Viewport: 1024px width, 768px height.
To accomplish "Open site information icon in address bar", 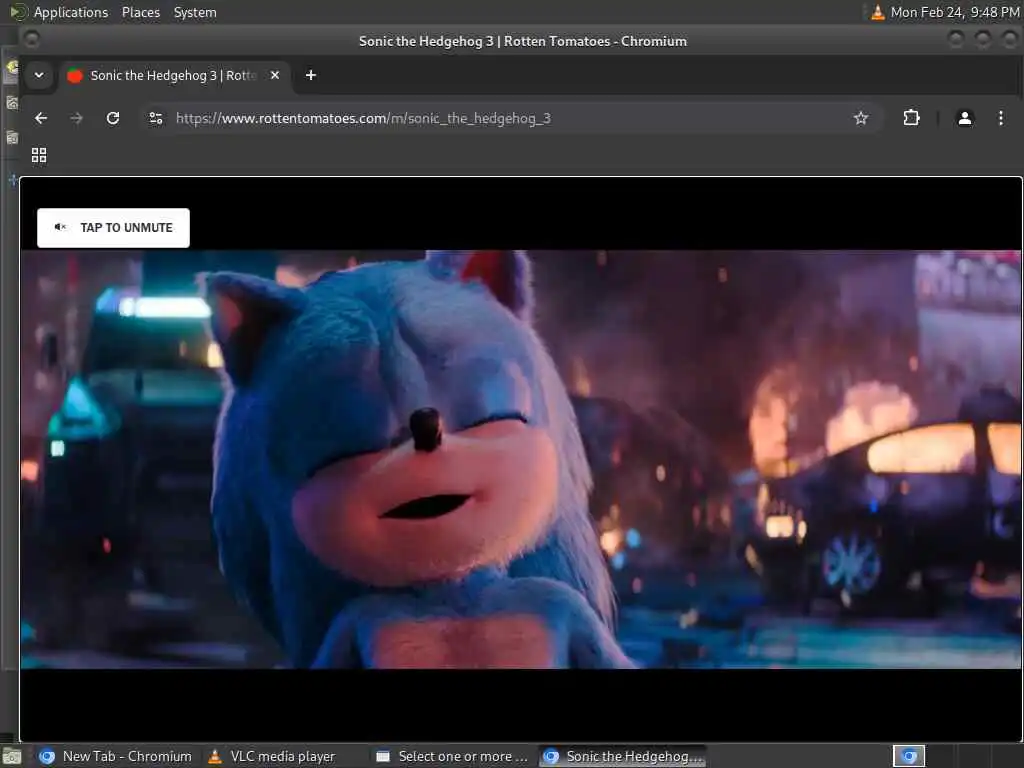I will pyautogui.click(x=156, y=118).
